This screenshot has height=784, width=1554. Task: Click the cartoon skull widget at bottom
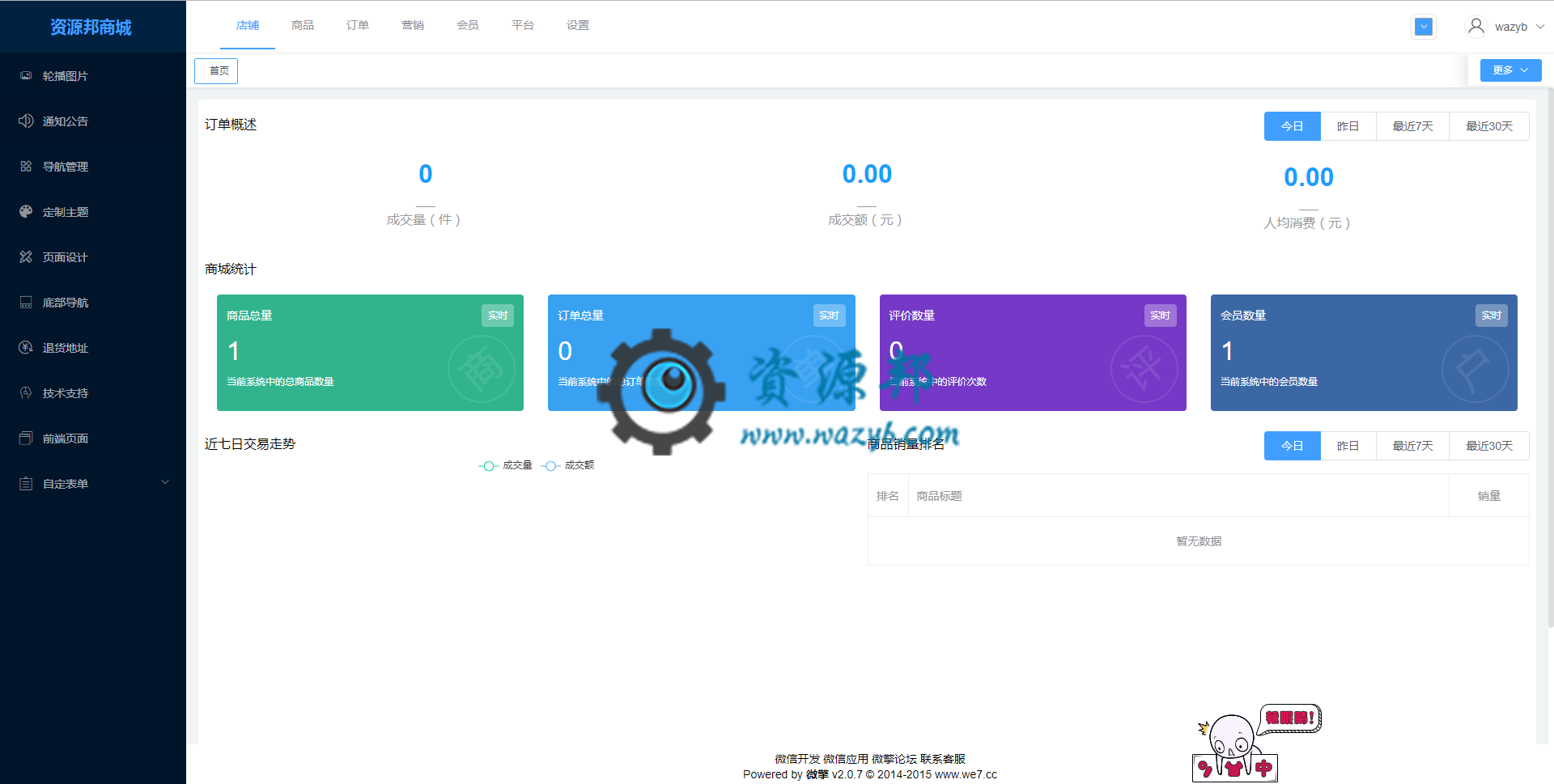1255,743
